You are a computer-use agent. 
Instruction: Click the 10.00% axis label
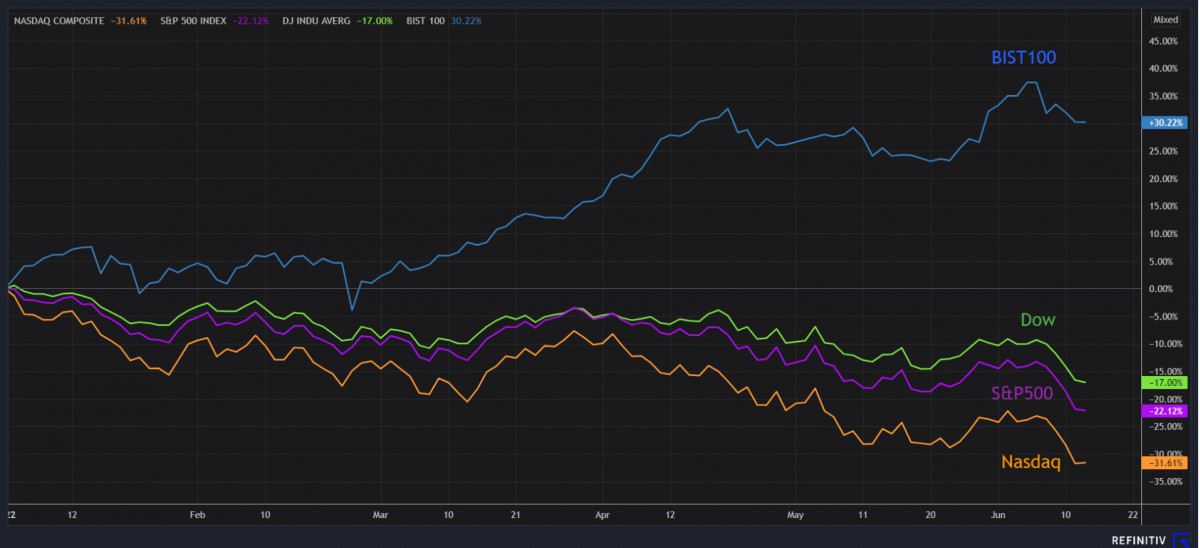tap(1165, 234)
